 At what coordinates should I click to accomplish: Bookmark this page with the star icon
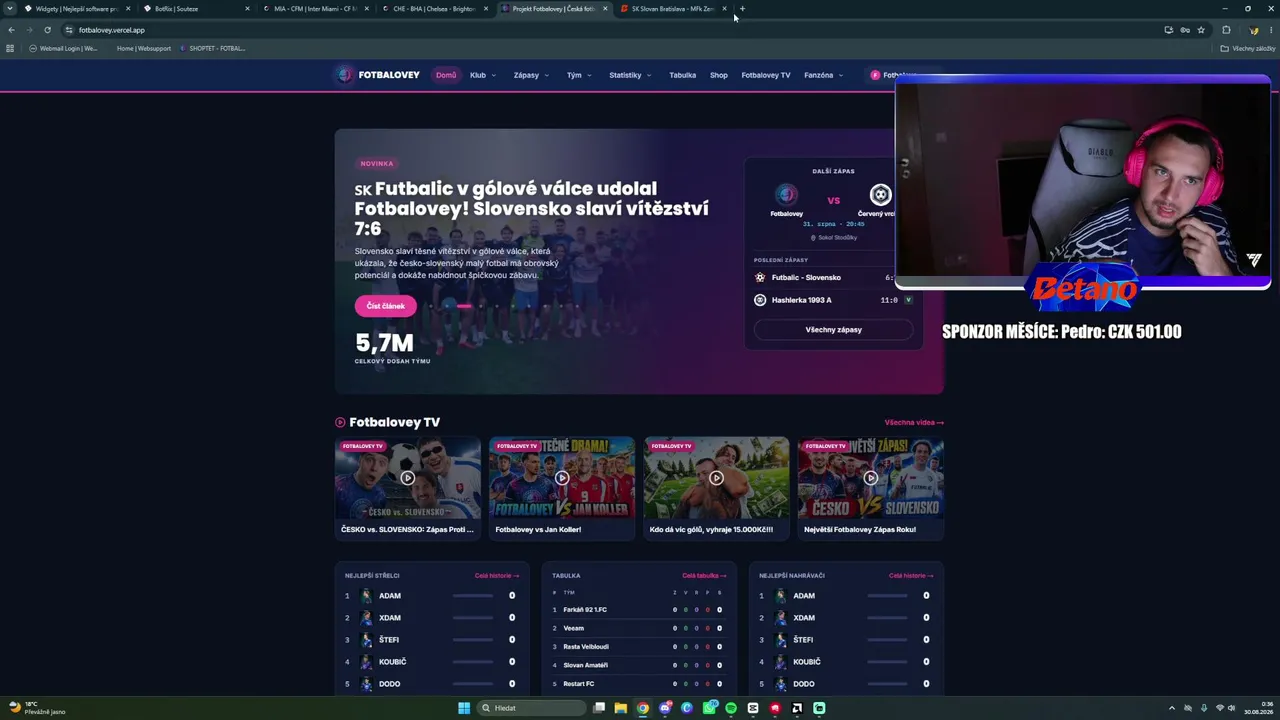[x=1201, y=30]
